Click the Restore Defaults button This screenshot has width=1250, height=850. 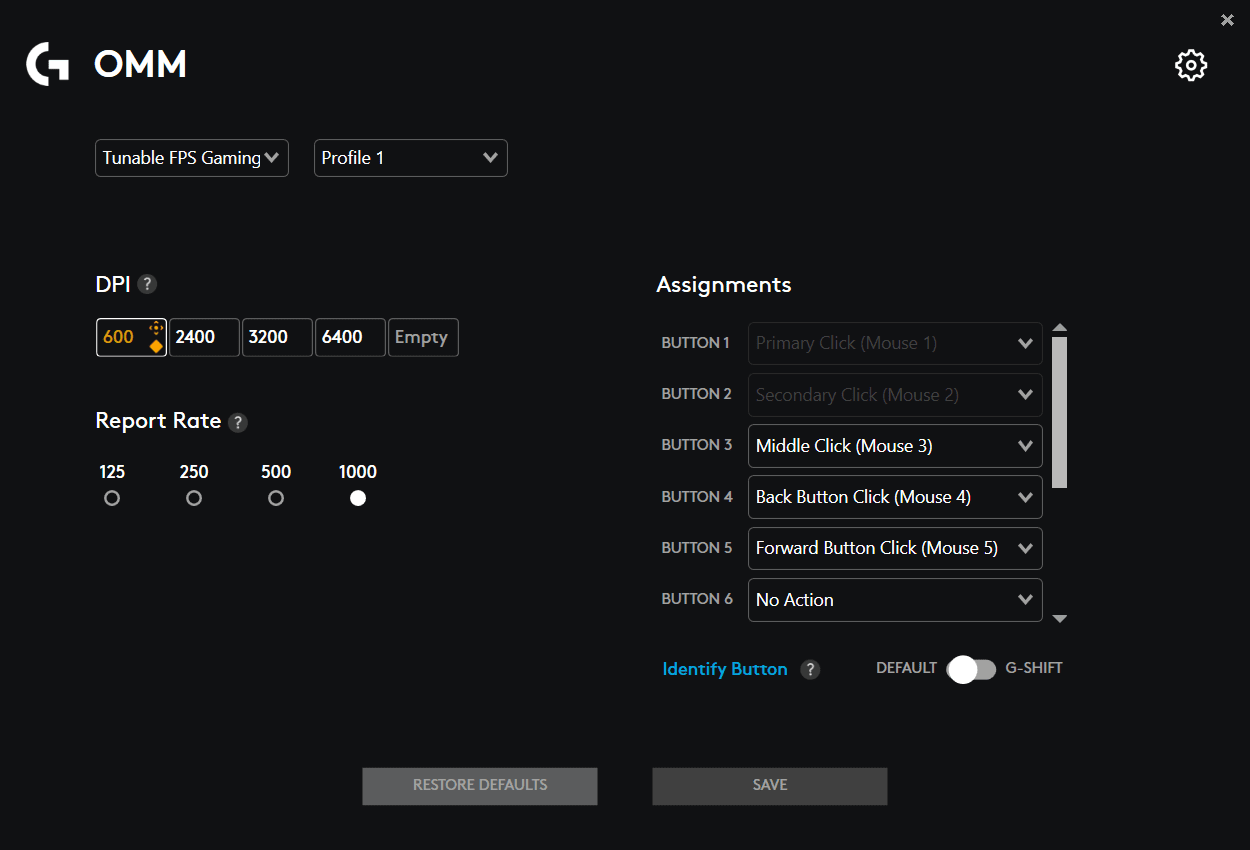(480, 786)
